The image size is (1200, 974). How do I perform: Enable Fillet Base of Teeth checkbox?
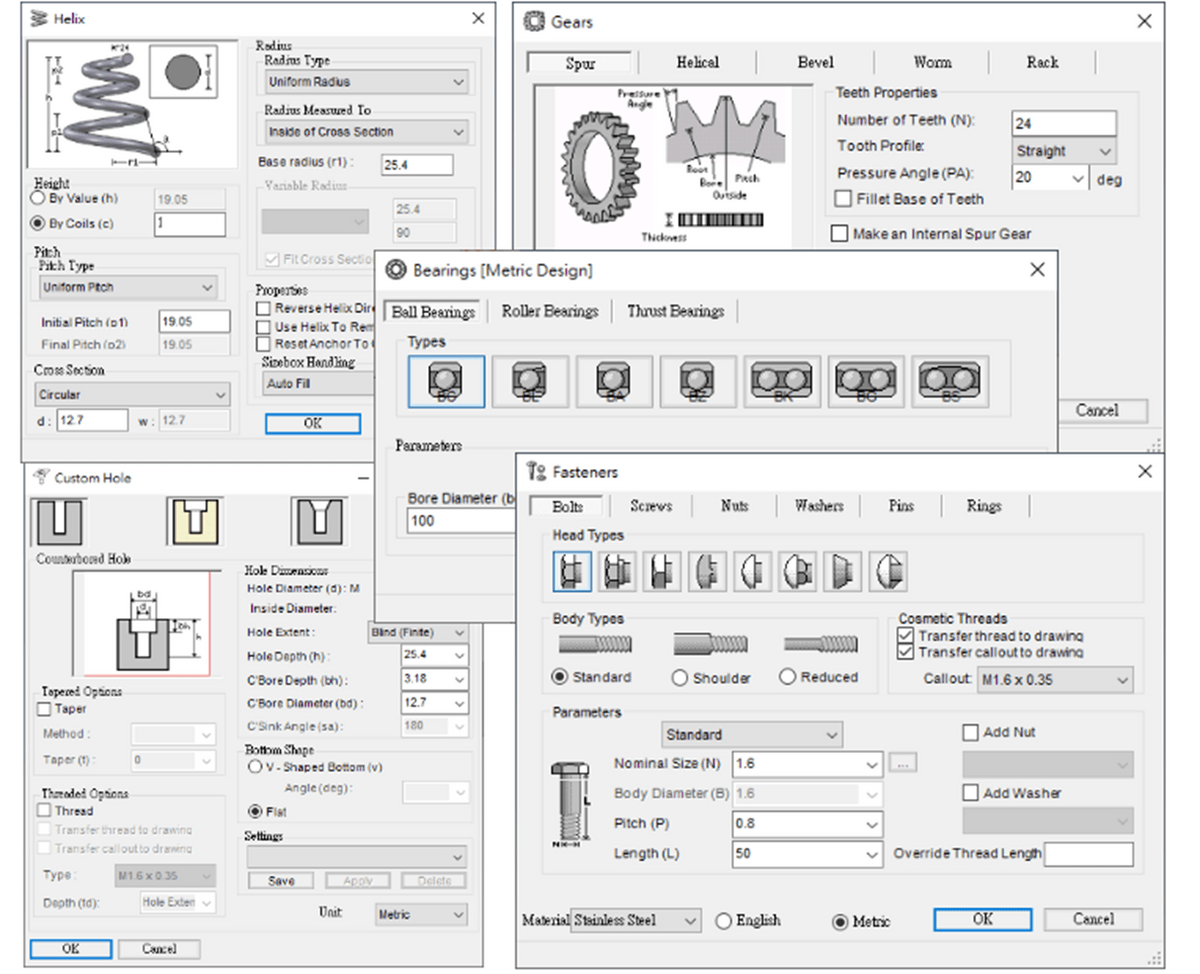pyautogui.click(x=844, y=199)
